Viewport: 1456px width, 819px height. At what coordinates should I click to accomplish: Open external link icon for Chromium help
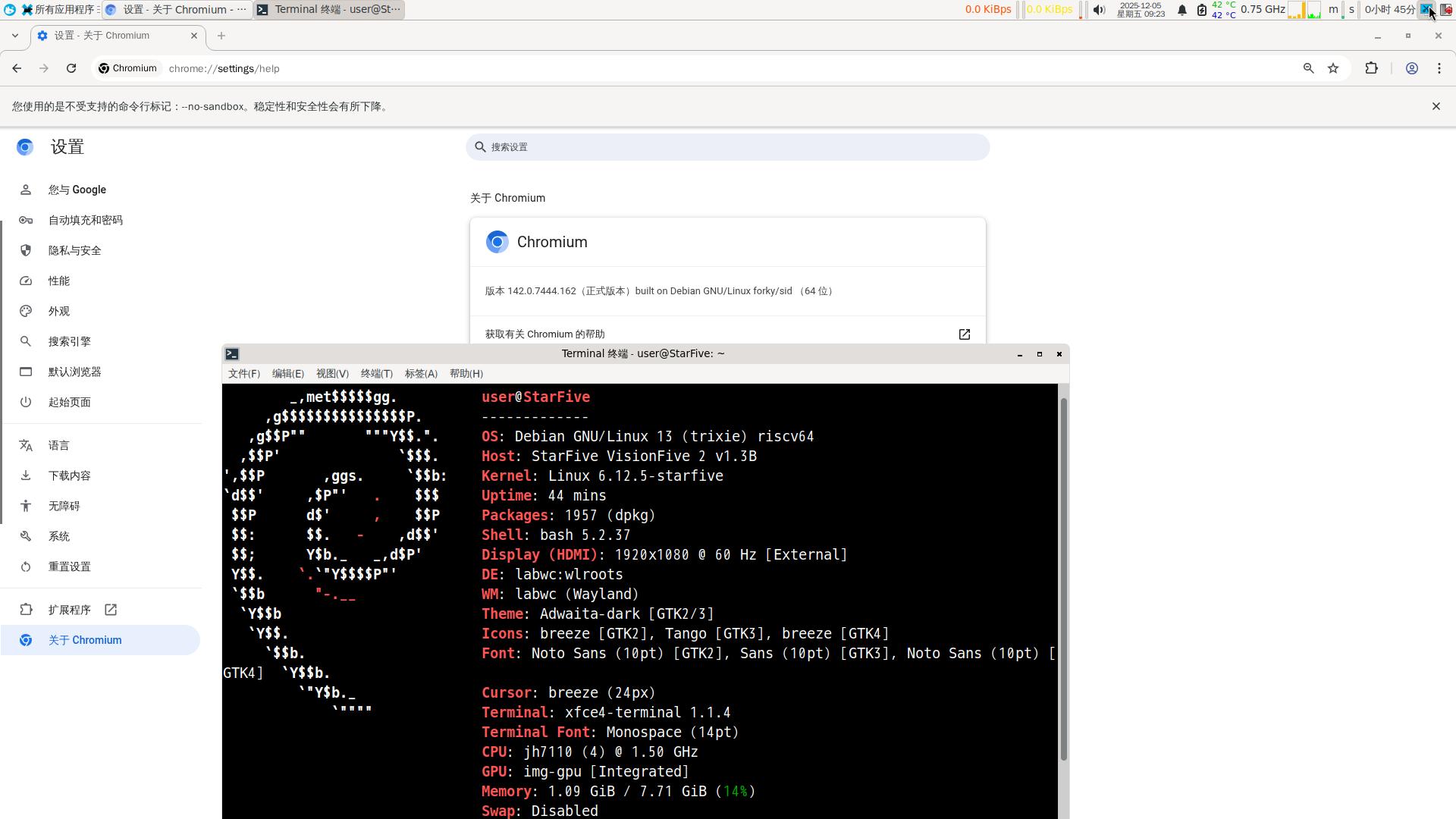[964, 334]
